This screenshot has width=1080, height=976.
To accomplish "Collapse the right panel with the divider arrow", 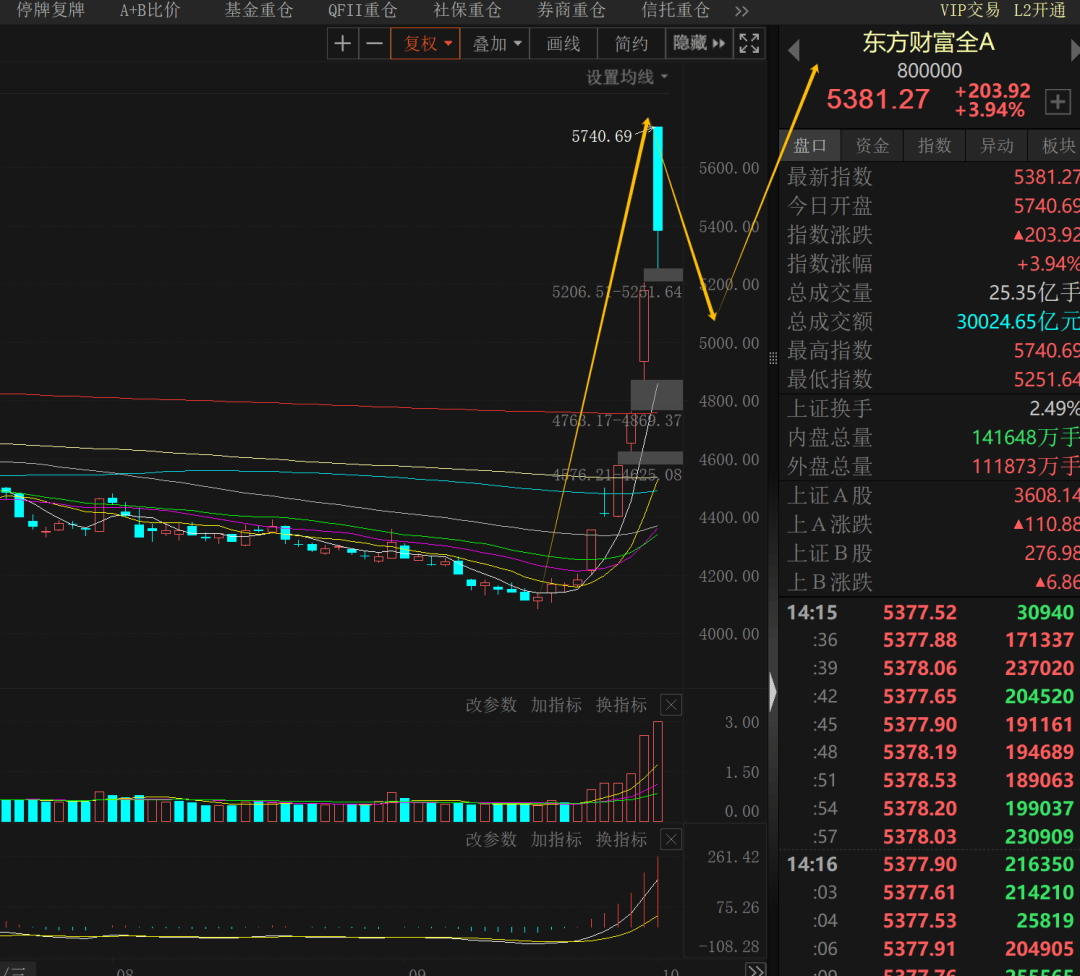I will (773, 692).
